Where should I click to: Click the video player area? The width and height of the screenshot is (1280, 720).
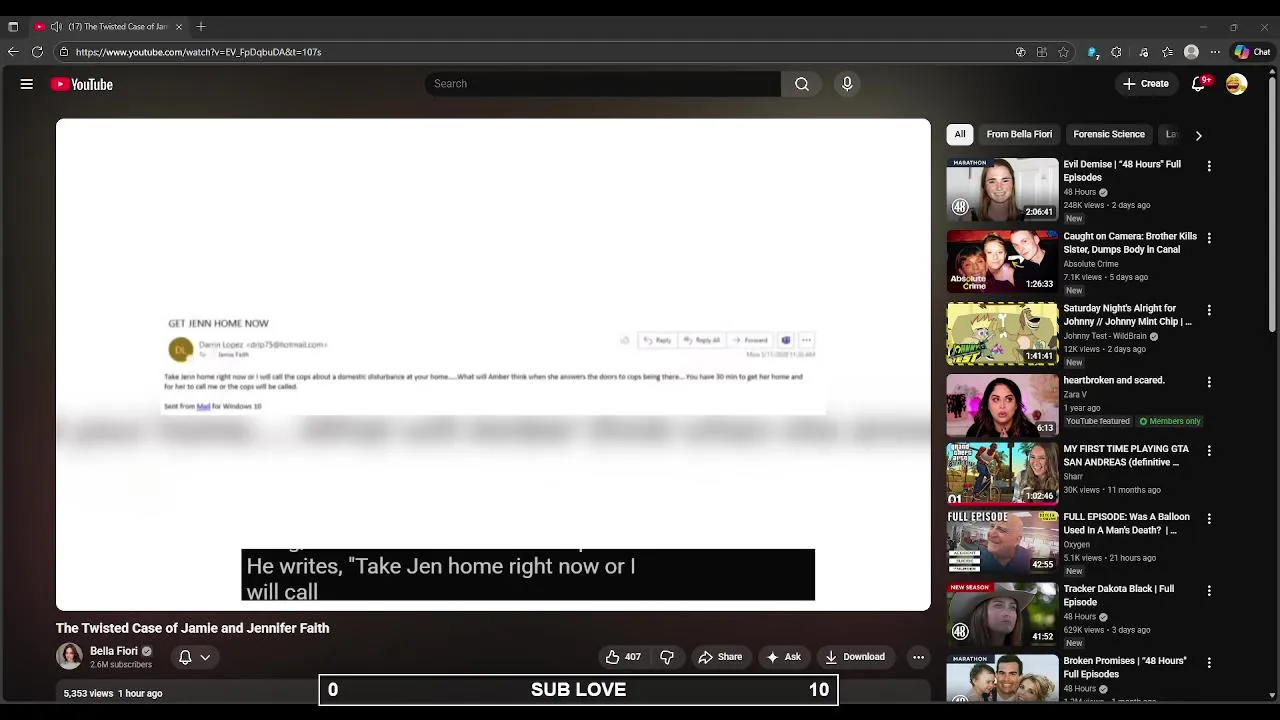[493, 364]
